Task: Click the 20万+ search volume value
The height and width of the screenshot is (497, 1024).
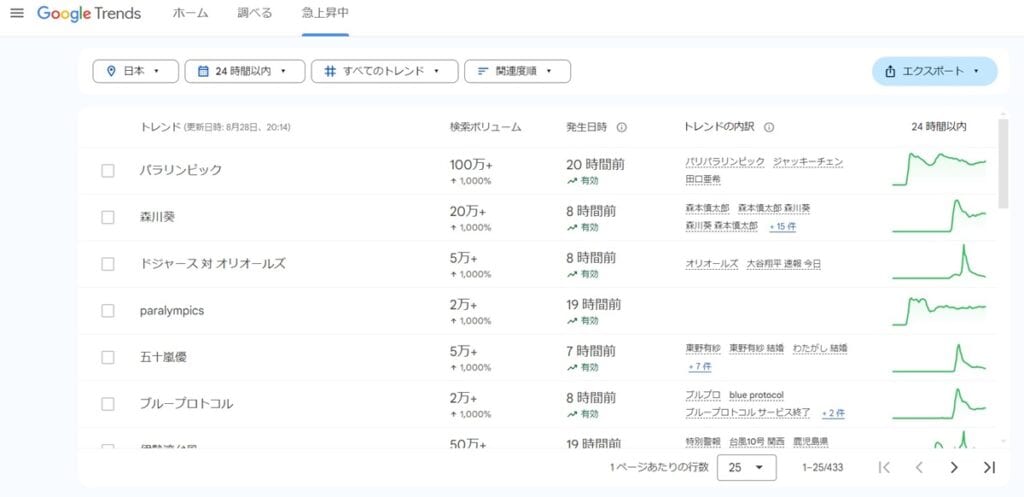Action: pos(468,212)
